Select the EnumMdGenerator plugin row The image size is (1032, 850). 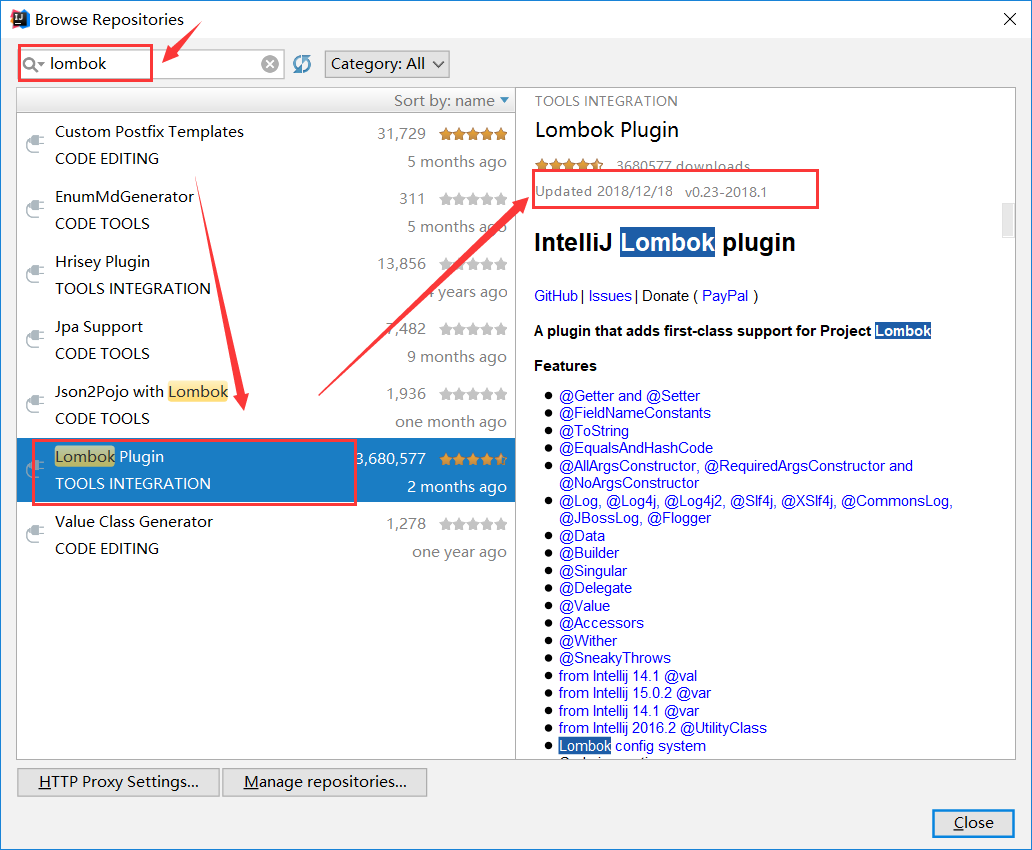point(266,210)
